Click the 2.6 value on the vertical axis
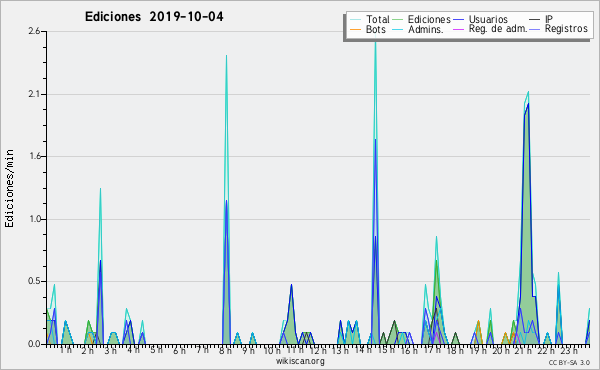The image size is (600, 370). [34, 31]
